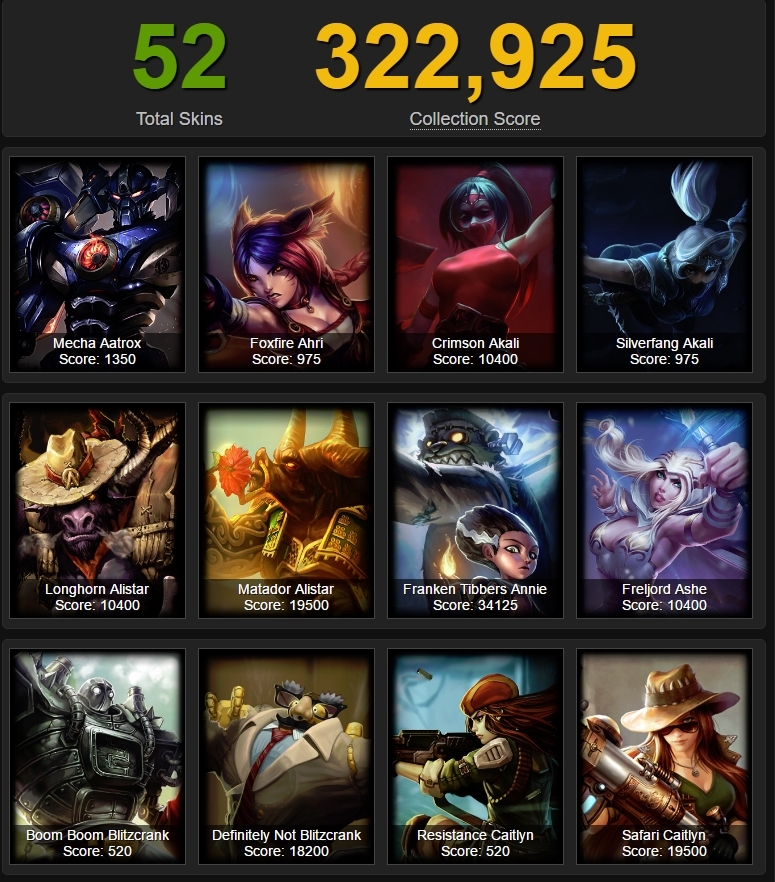Click the Franken Tibbers Annie score caption
775x882 pixels.
pyautogui.click(x=475, y=605)
